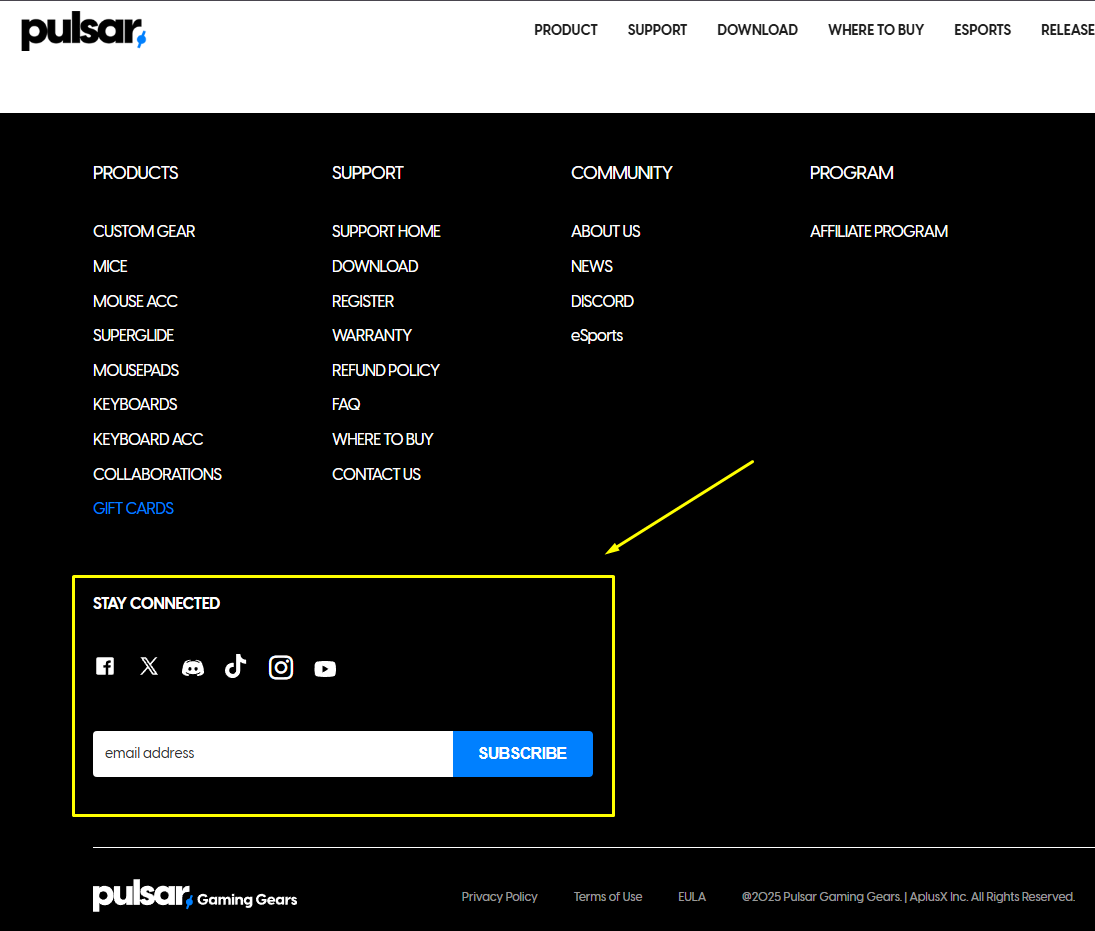1095x931 pixels.
Task: Open the ABOUT US link
Action: tap(605, 231)
